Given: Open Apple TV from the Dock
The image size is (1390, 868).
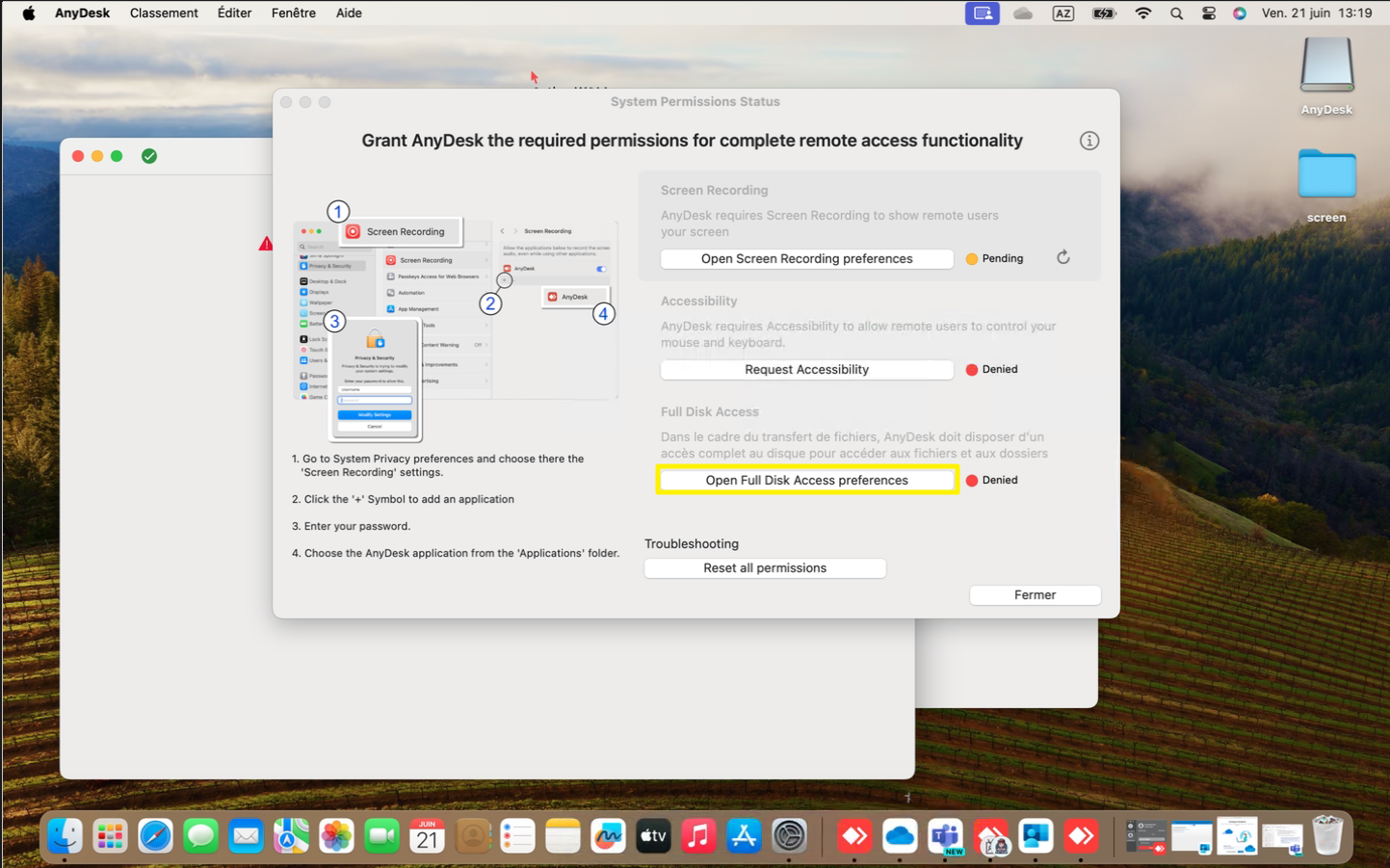Looking at the screenshot, I should [653, 835].
